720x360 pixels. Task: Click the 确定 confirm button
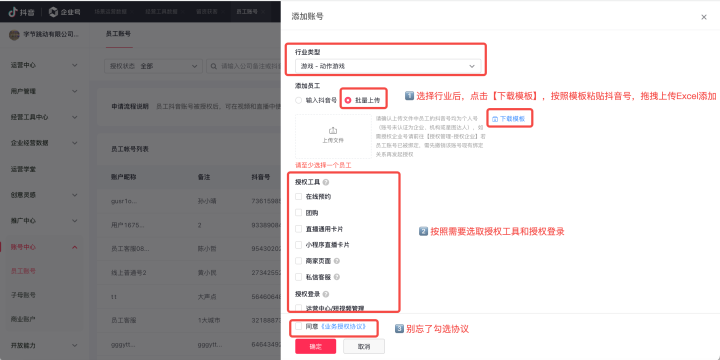click(315, 346)
